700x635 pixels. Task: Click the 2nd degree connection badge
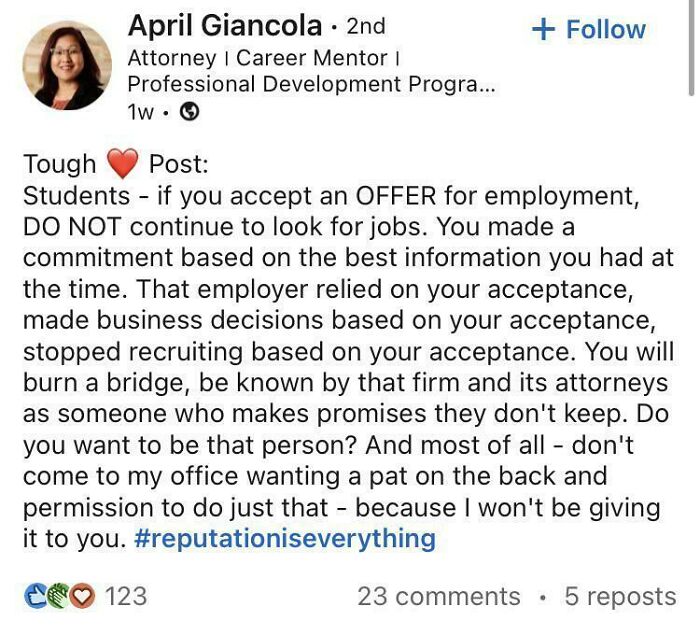point(365,26)
